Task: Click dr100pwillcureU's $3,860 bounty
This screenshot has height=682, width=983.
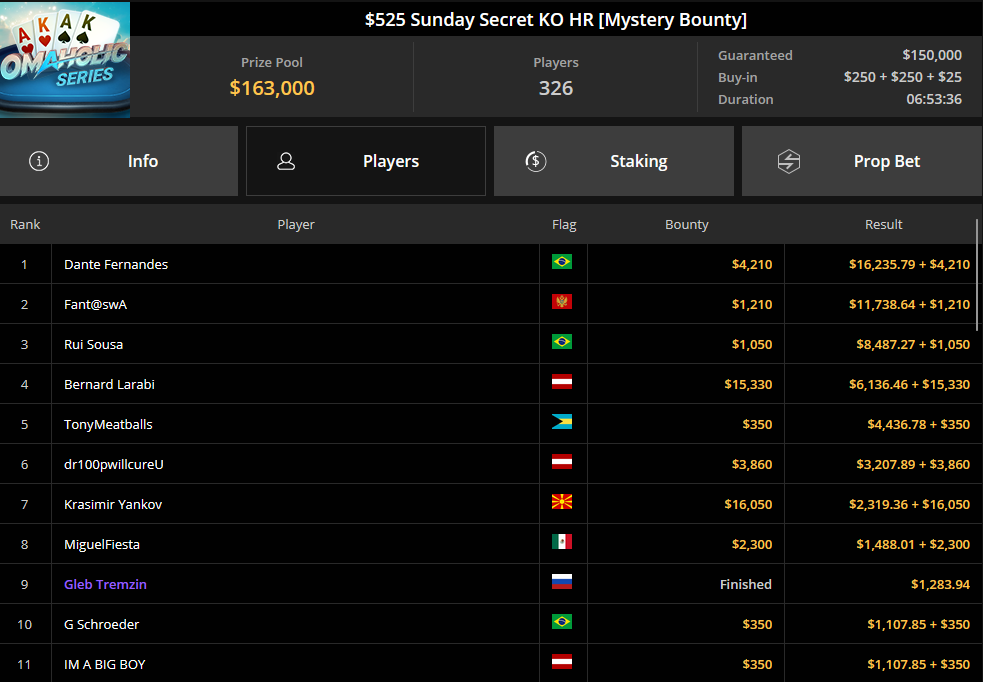Action: coord(752,464)
